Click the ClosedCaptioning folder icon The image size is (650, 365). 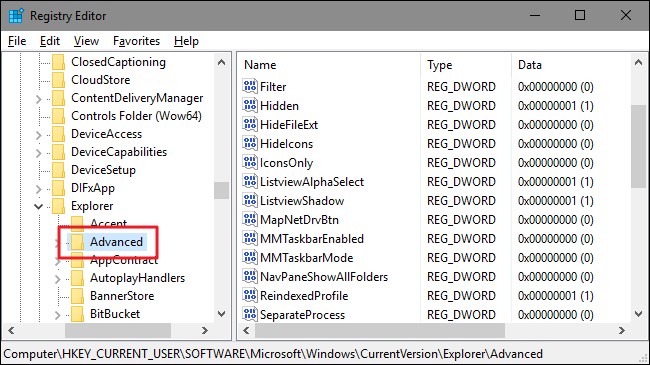pos(58,62)
